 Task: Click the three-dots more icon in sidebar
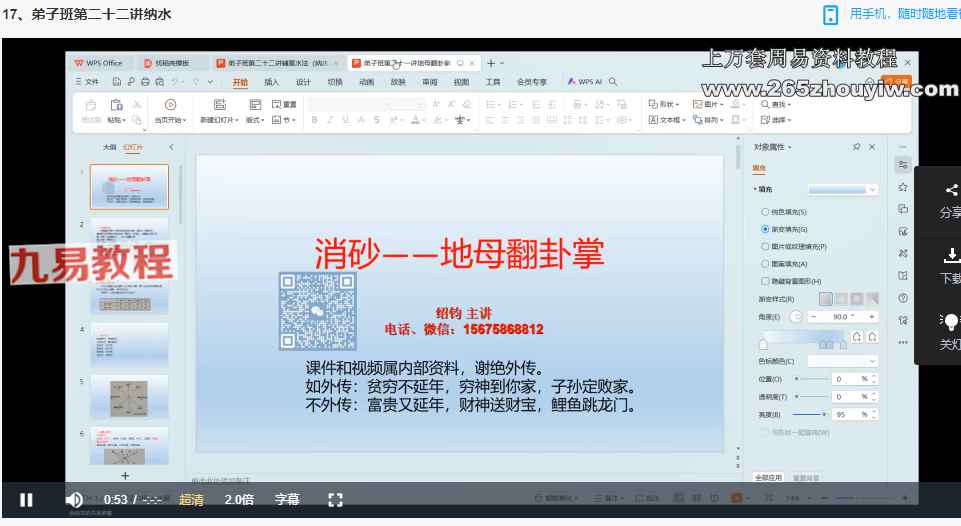click(903, 343)
